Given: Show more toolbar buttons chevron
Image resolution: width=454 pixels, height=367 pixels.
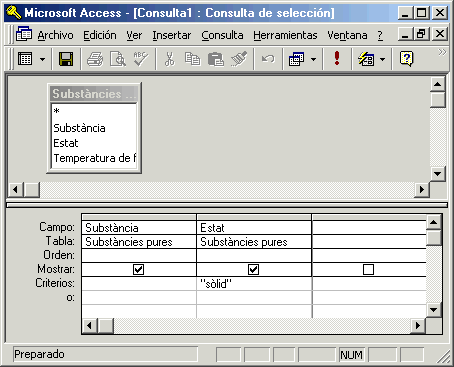Looking at the screenshot, I should click(x=442, y=52).
